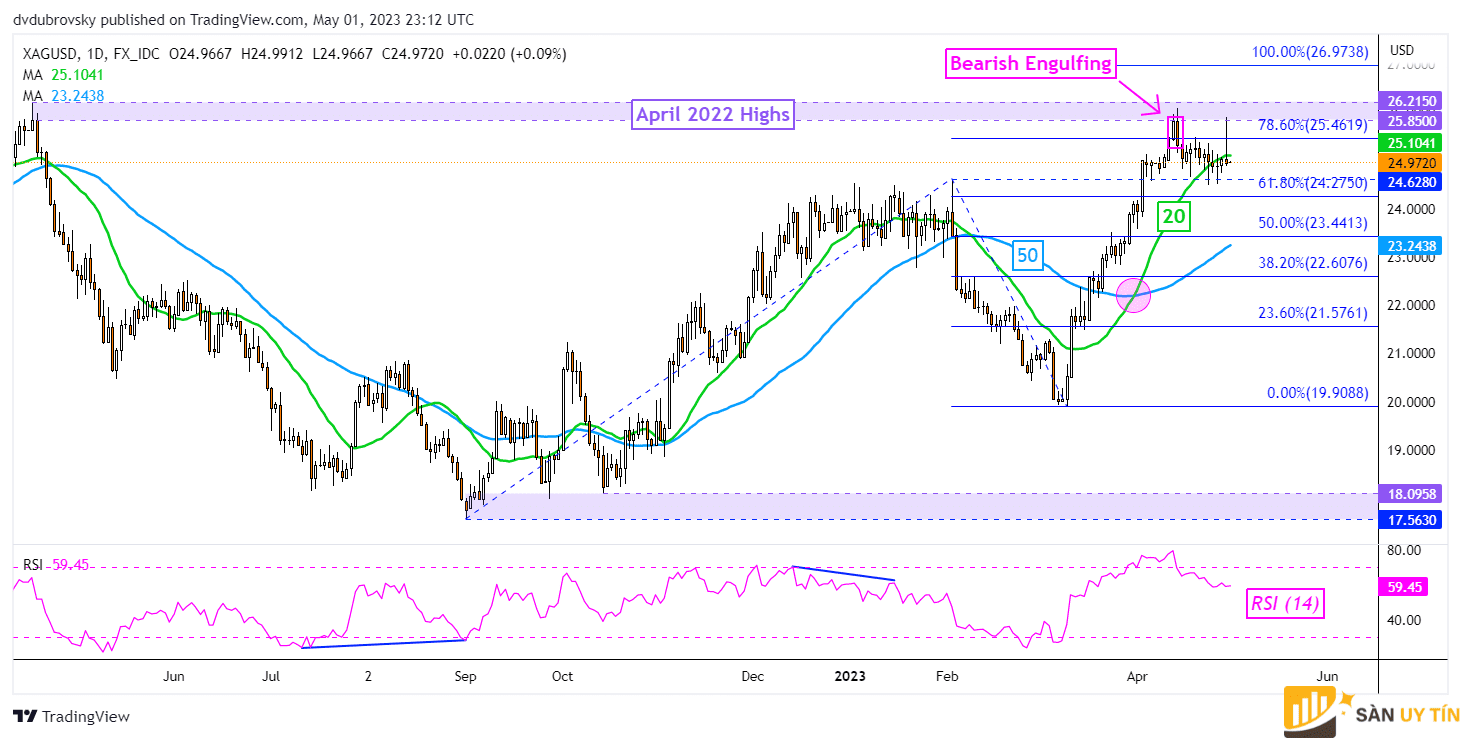The height and width of the screenshot is (738, 1461).
Task: Click the 22.0000 price axis tick
Action: pyautogui.click(x=1413, y=305)
